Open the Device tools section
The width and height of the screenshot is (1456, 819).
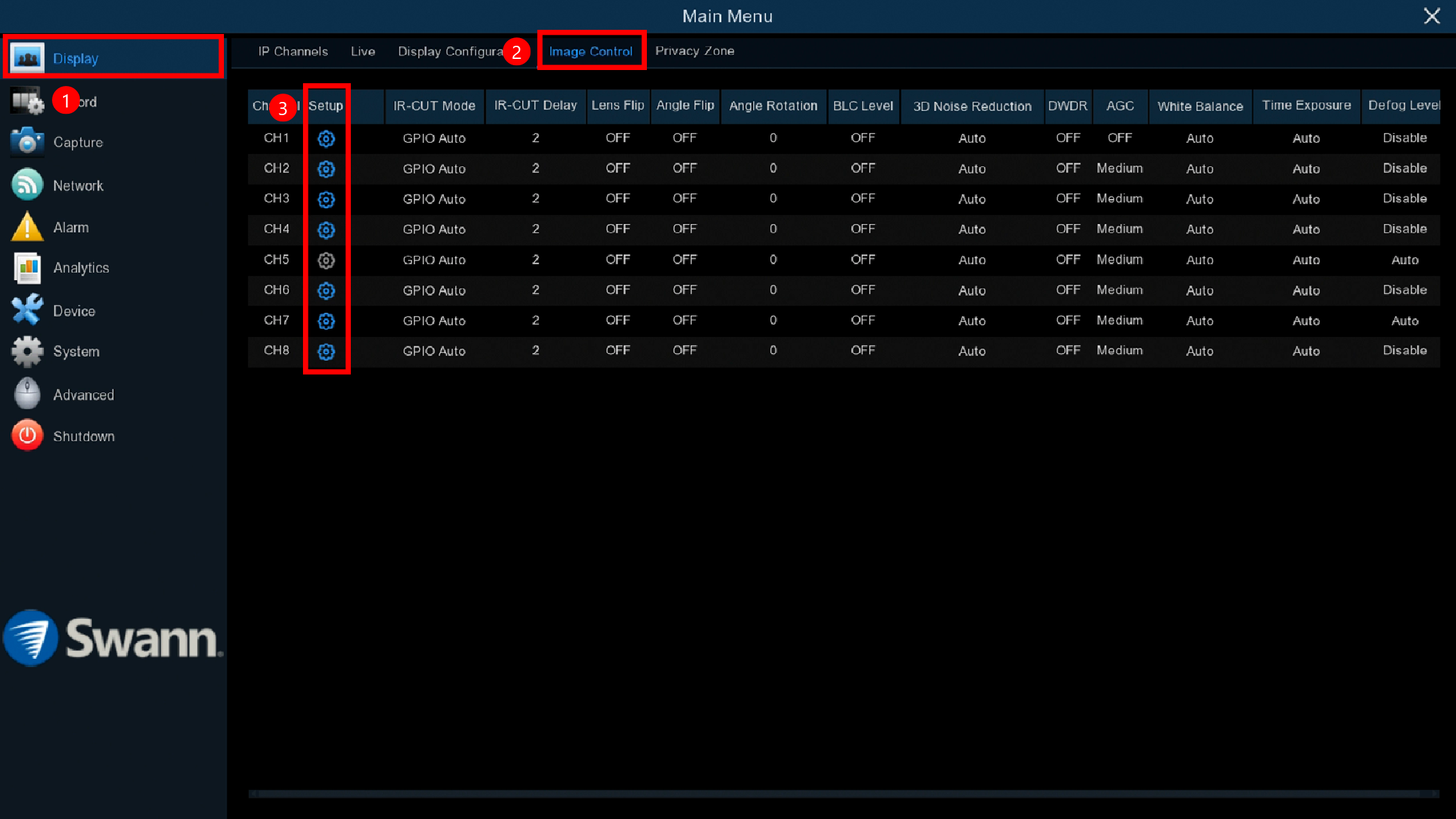click(x=27, y=310)
